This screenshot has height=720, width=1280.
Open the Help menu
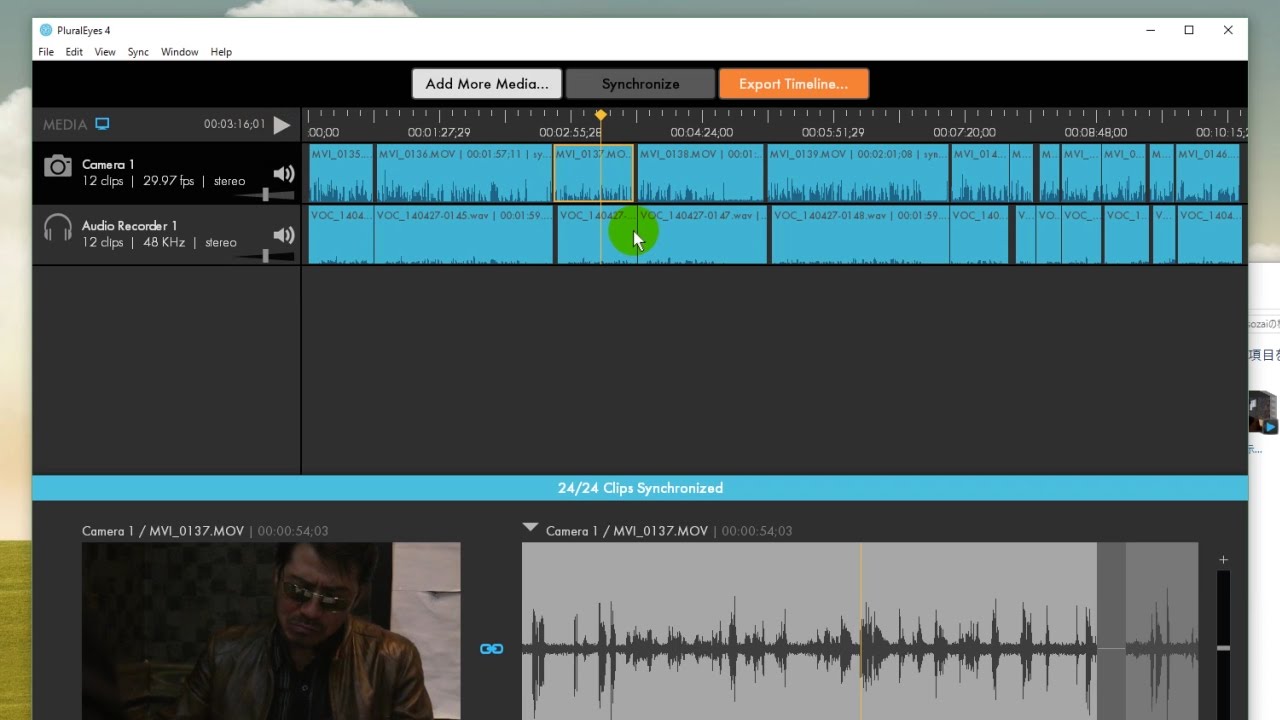[x=221, y=52]
